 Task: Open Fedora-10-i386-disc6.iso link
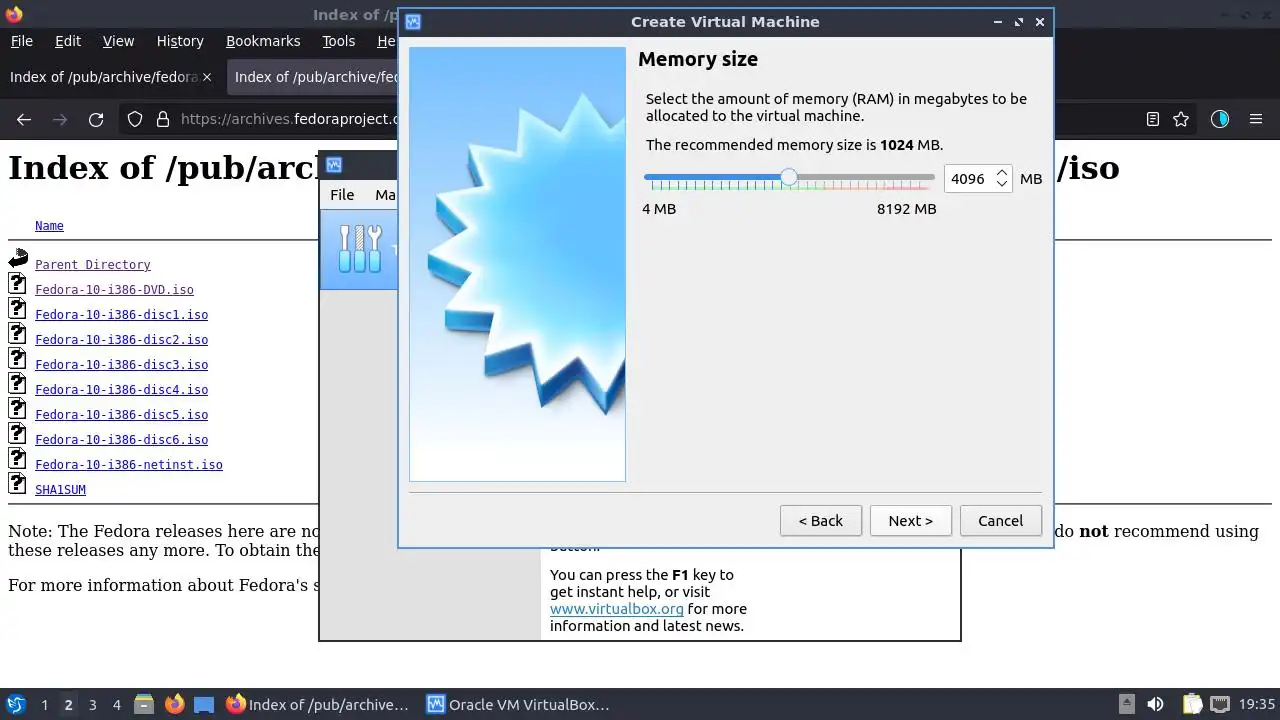pos(122,440)
